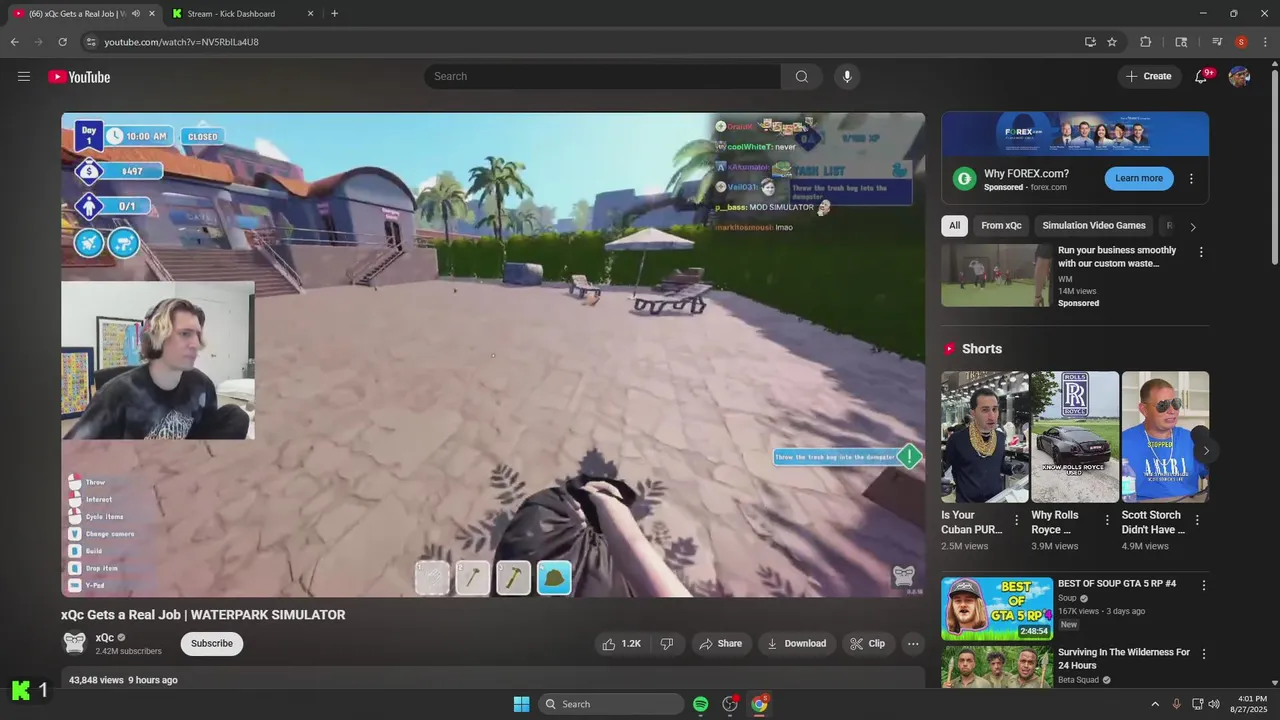Open Windows Start menu
The image size is (1280, 720).
[x=521, y=704]
